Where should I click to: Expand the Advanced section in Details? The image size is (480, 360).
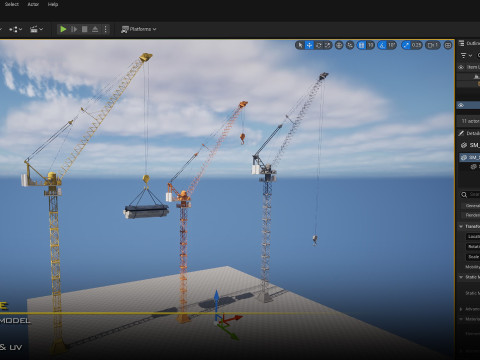click(461, 309)
